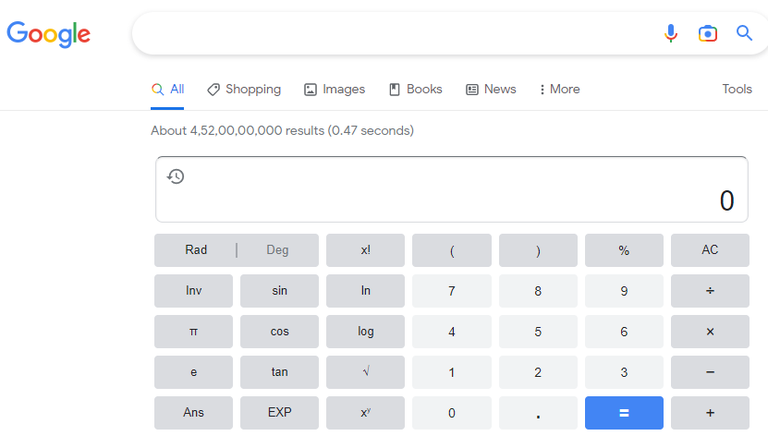Click inside the Google search box
The width and height of the screenshot is (768, 448).
click(x=390, y=33)
